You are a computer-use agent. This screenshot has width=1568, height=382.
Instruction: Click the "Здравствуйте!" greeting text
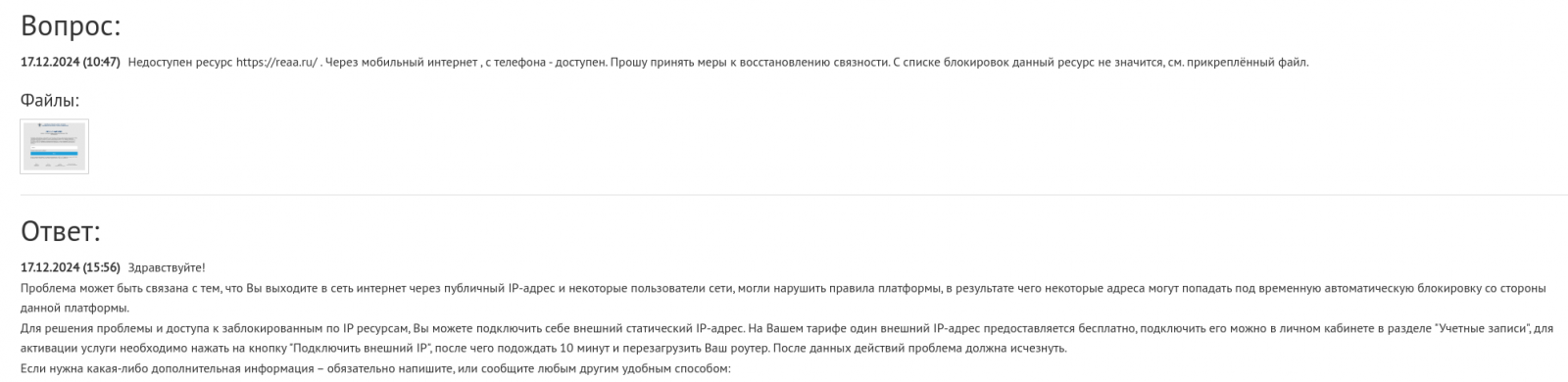[x=167, y=267]
